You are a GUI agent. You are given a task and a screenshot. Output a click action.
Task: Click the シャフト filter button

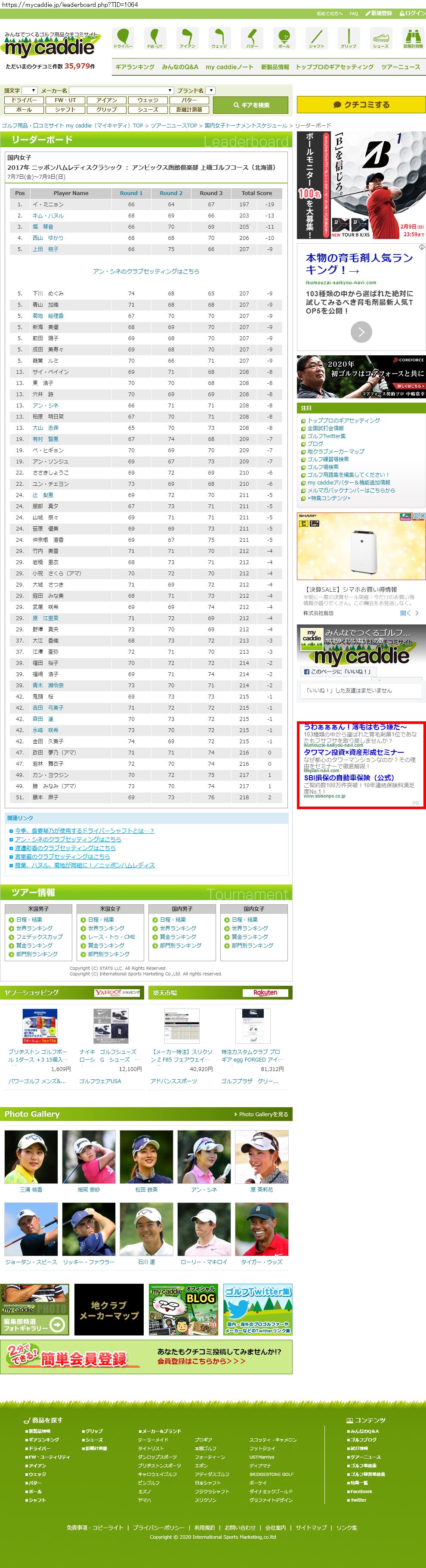click(x=65, y=109)
